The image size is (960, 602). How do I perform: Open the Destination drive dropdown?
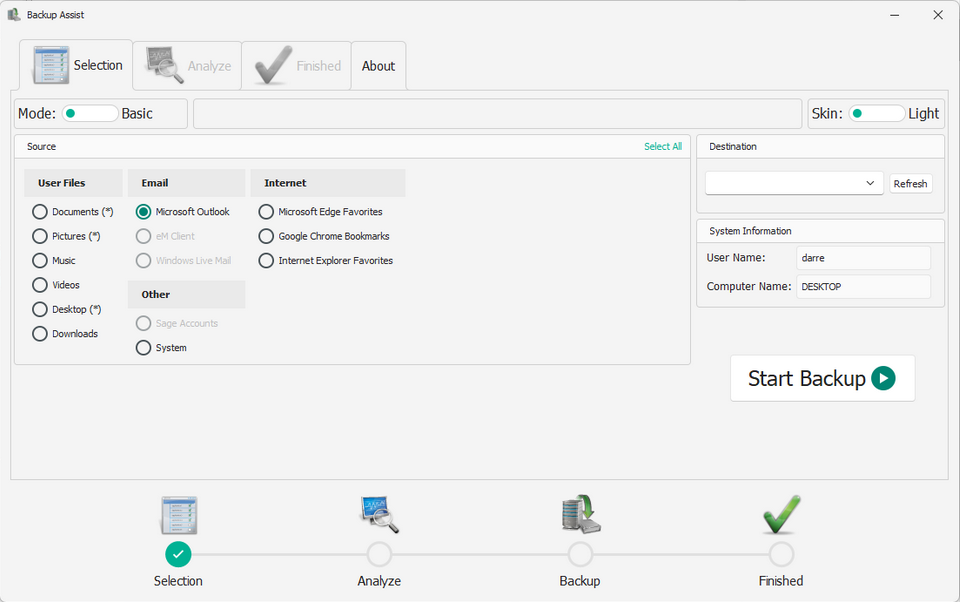point(794,183)
